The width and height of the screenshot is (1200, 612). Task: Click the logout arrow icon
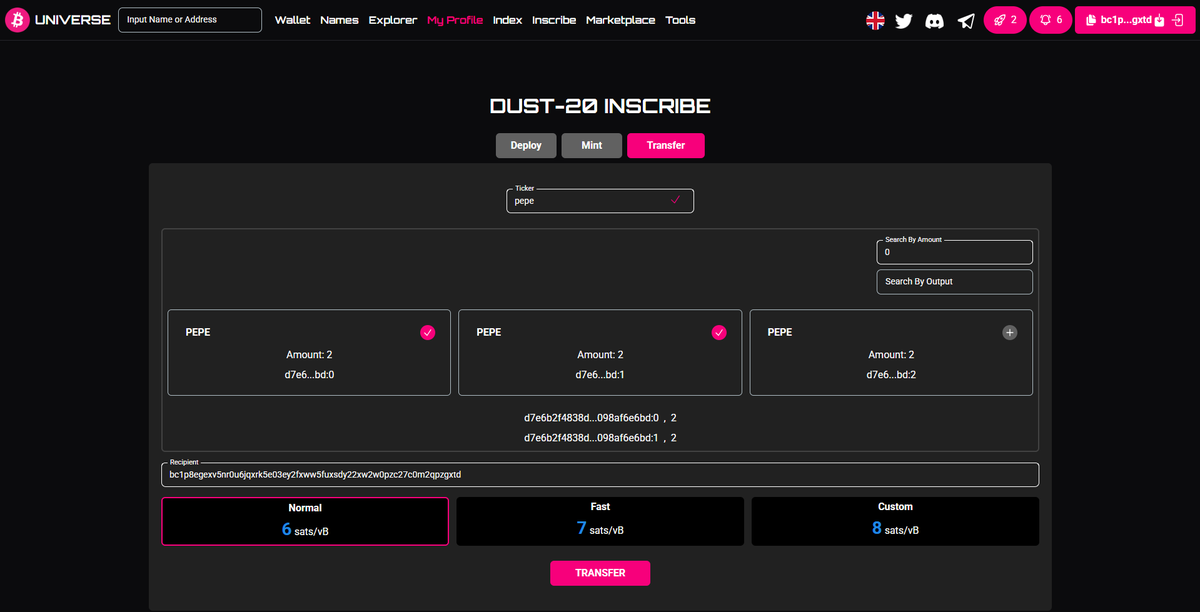tap(1177, 20)
